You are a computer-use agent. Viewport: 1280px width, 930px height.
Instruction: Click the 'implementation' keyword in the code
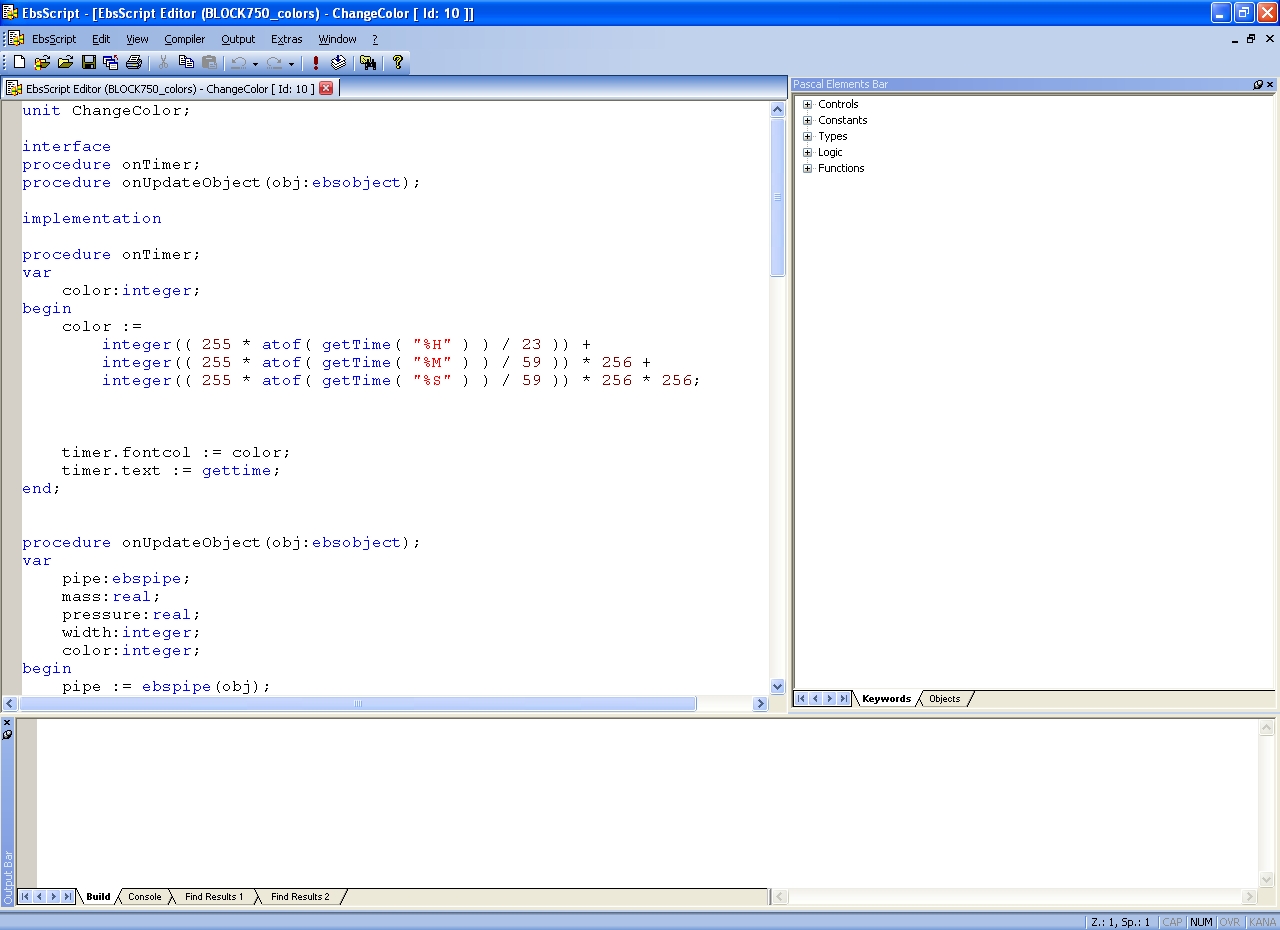tap(92, 218)
